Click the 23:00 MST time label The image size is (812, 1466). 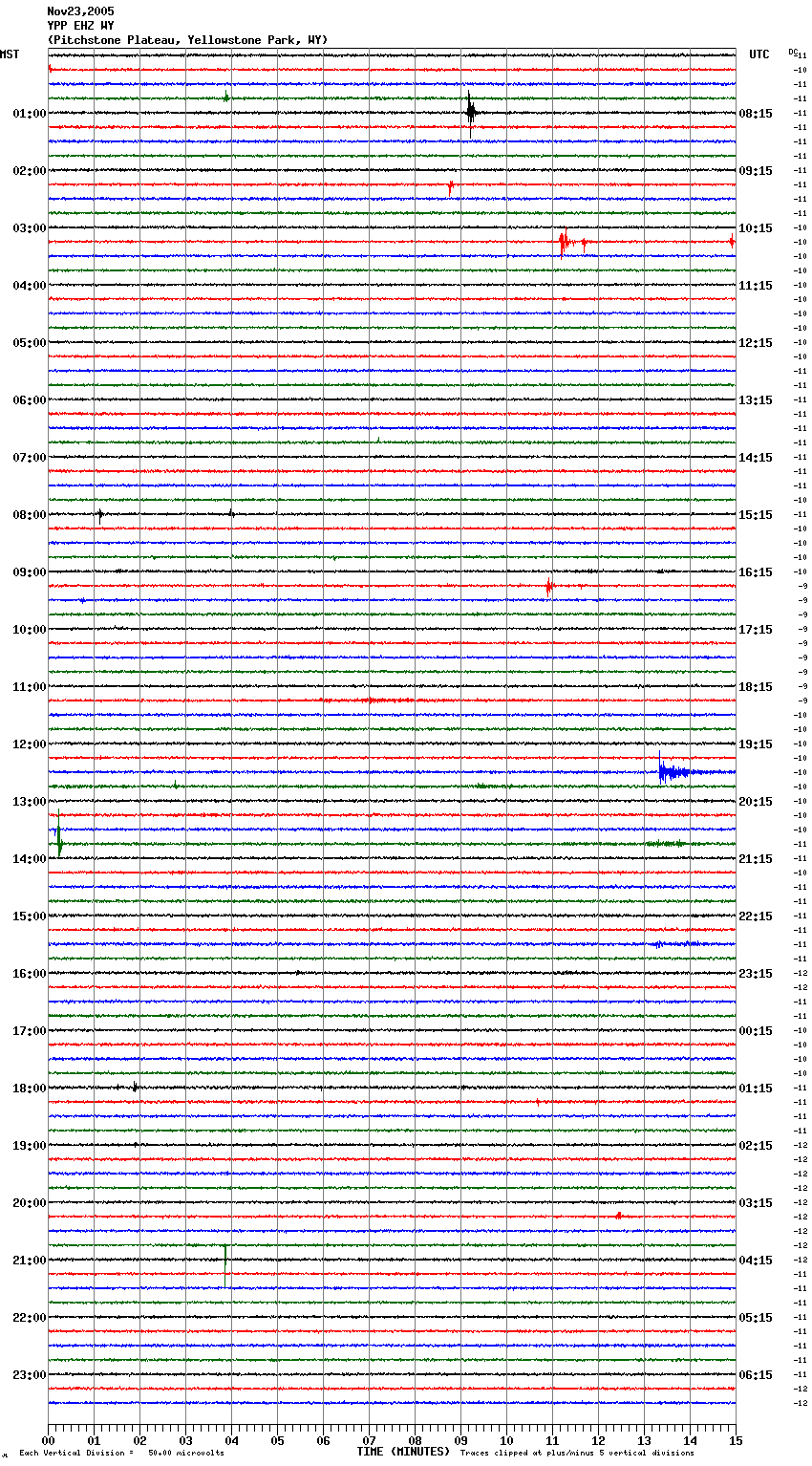pyautogui.click(x=30, y=1375)
